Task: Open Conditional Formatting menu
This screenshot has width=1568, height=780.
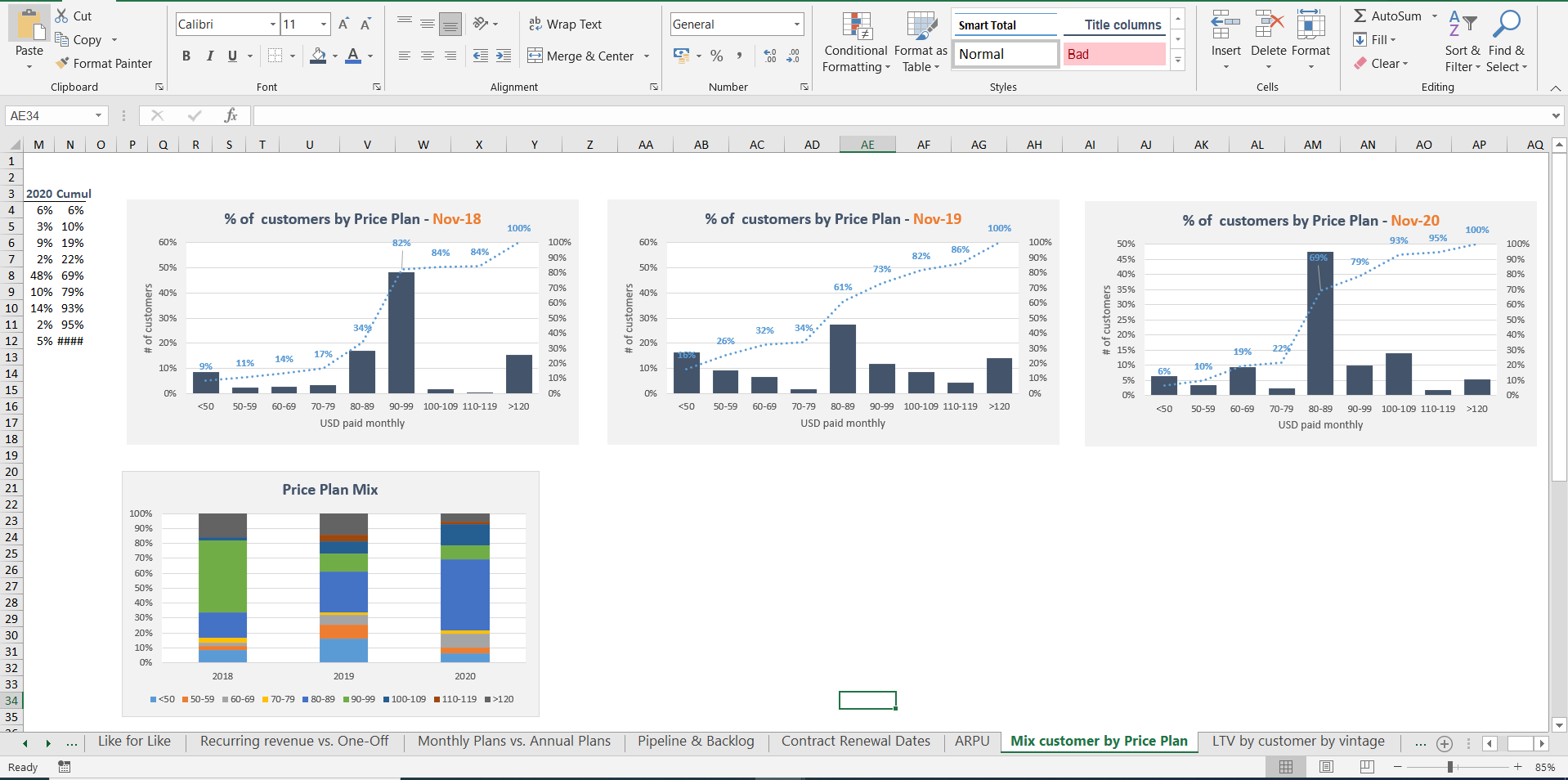Action: tap(856, 43)
